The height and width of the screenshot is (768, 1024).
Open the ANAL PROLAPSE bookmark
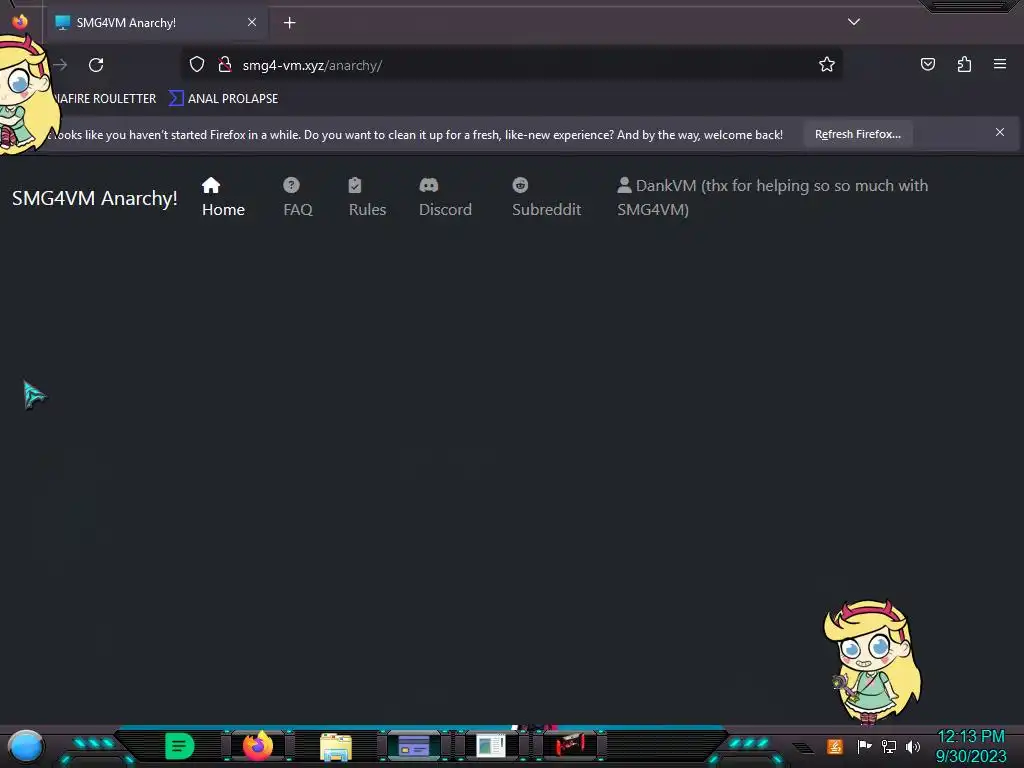pyautogui.click(x=223, y=99)
